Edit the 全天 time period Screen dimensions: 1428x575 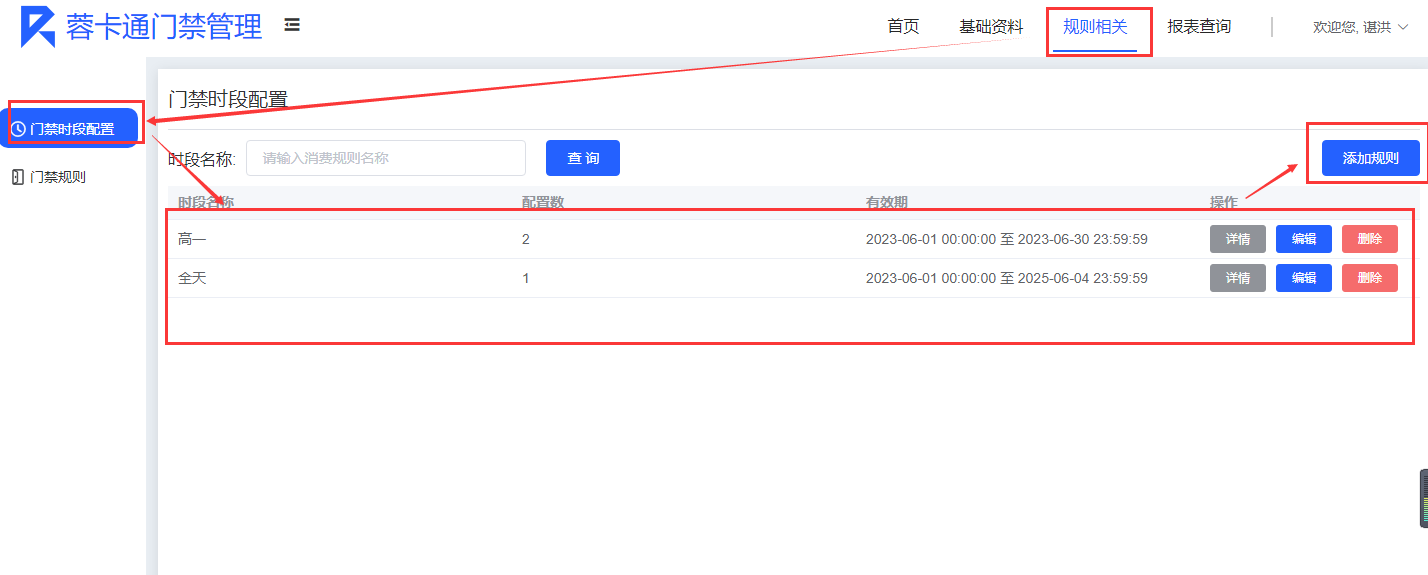click(x=1303, y=278)
